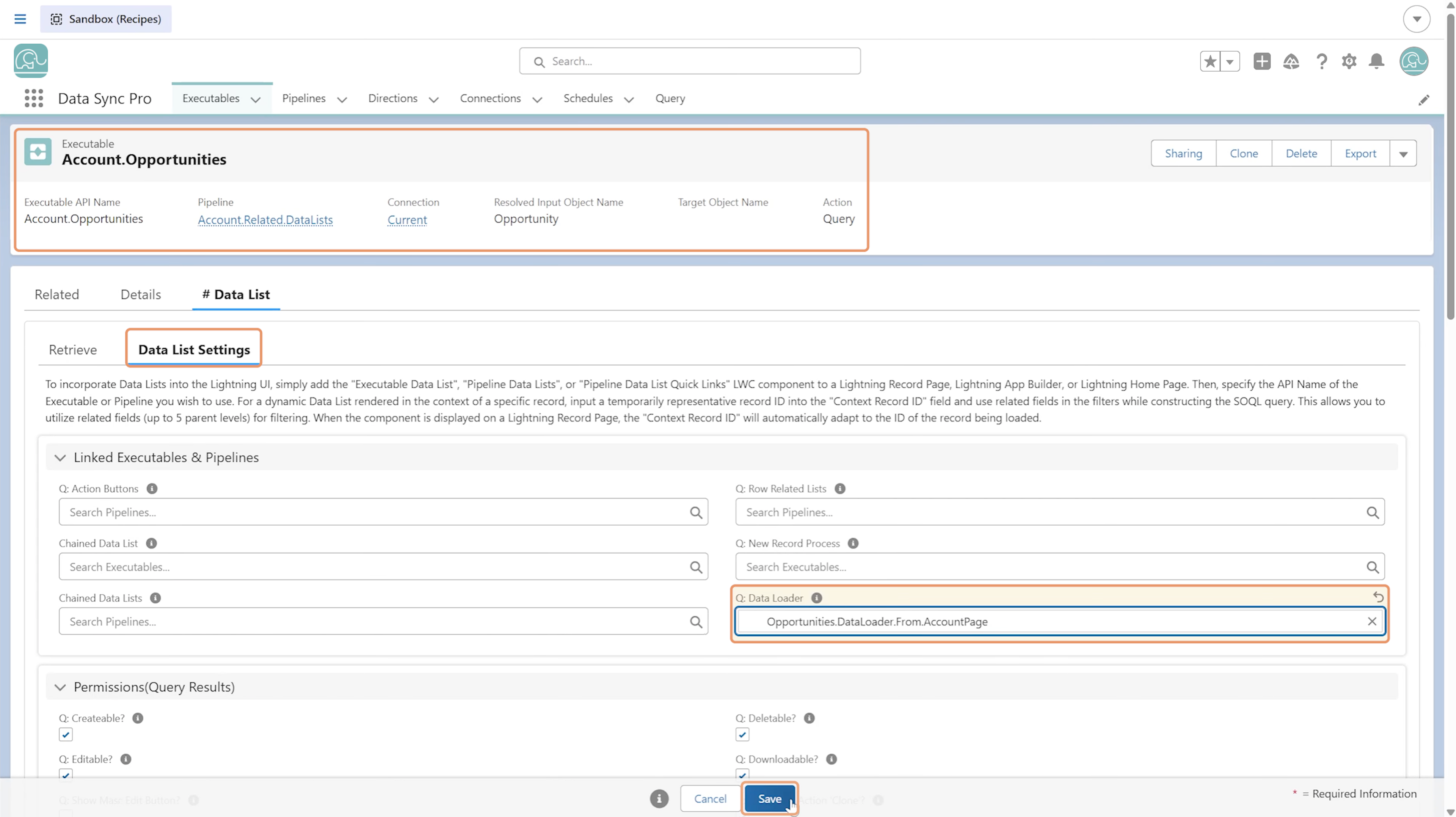Click the Data Sync Pro elephant logo
This screenshot has height=817, width=1456.
point(31,61)
